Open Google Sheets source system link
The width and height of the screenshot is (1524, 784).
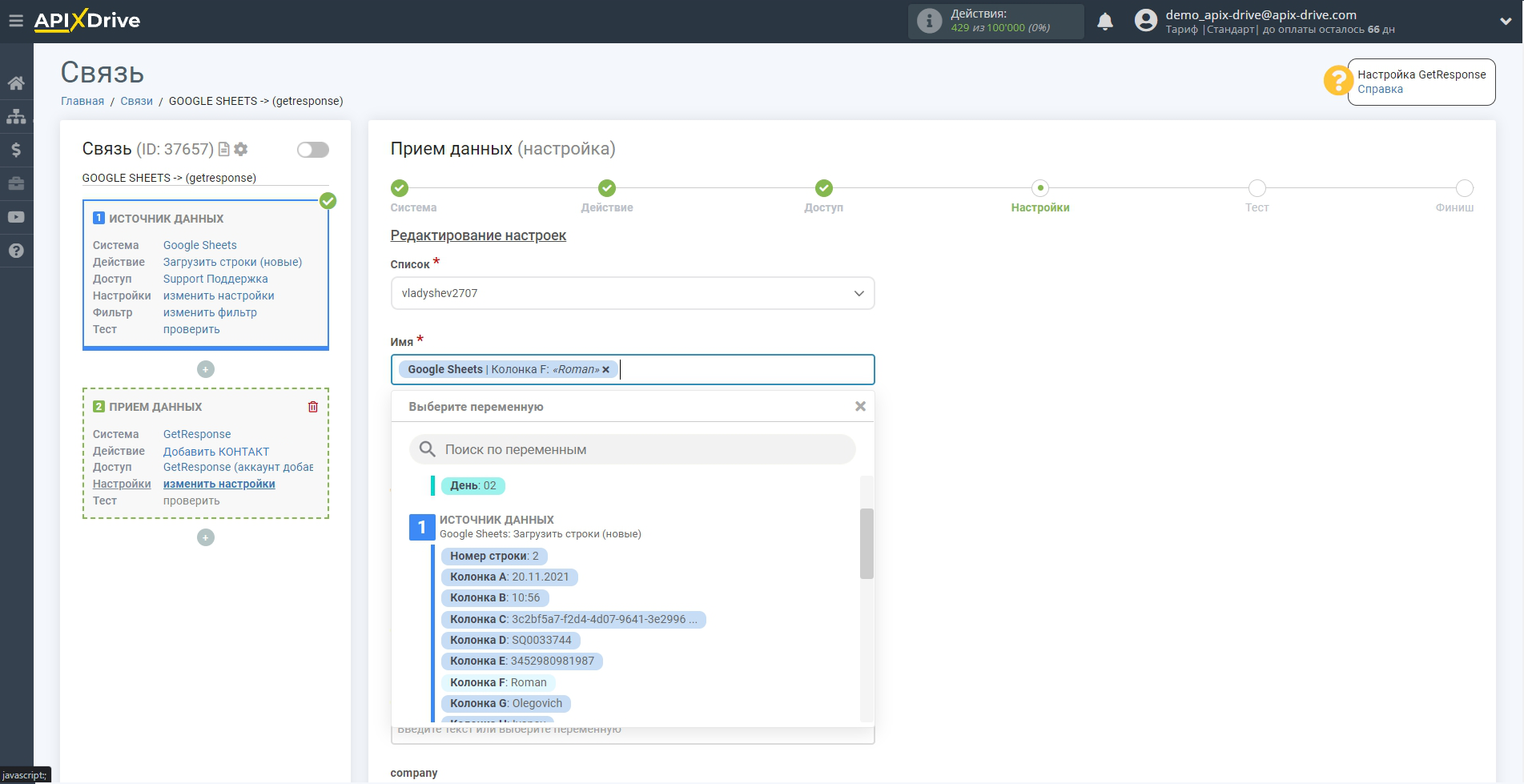tap(200, 245)
